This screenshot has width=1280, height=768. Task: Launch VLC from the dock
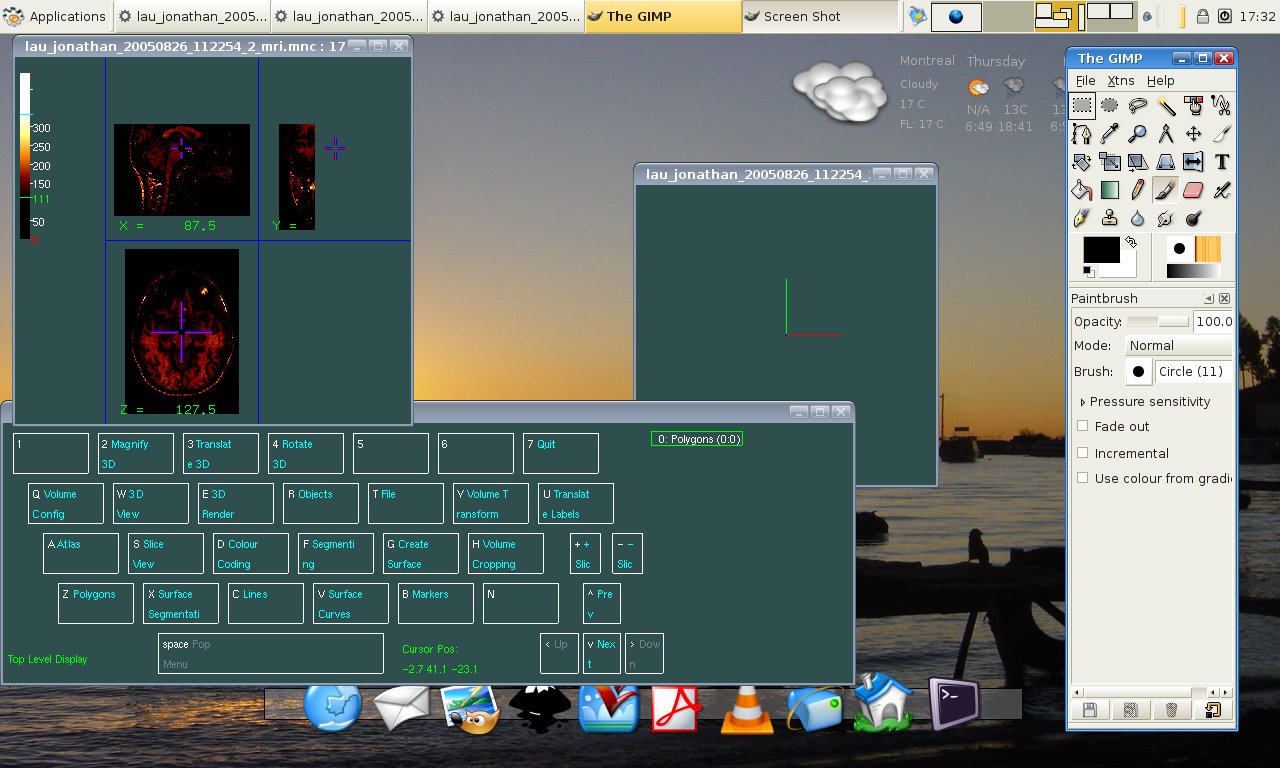[746, 711]
